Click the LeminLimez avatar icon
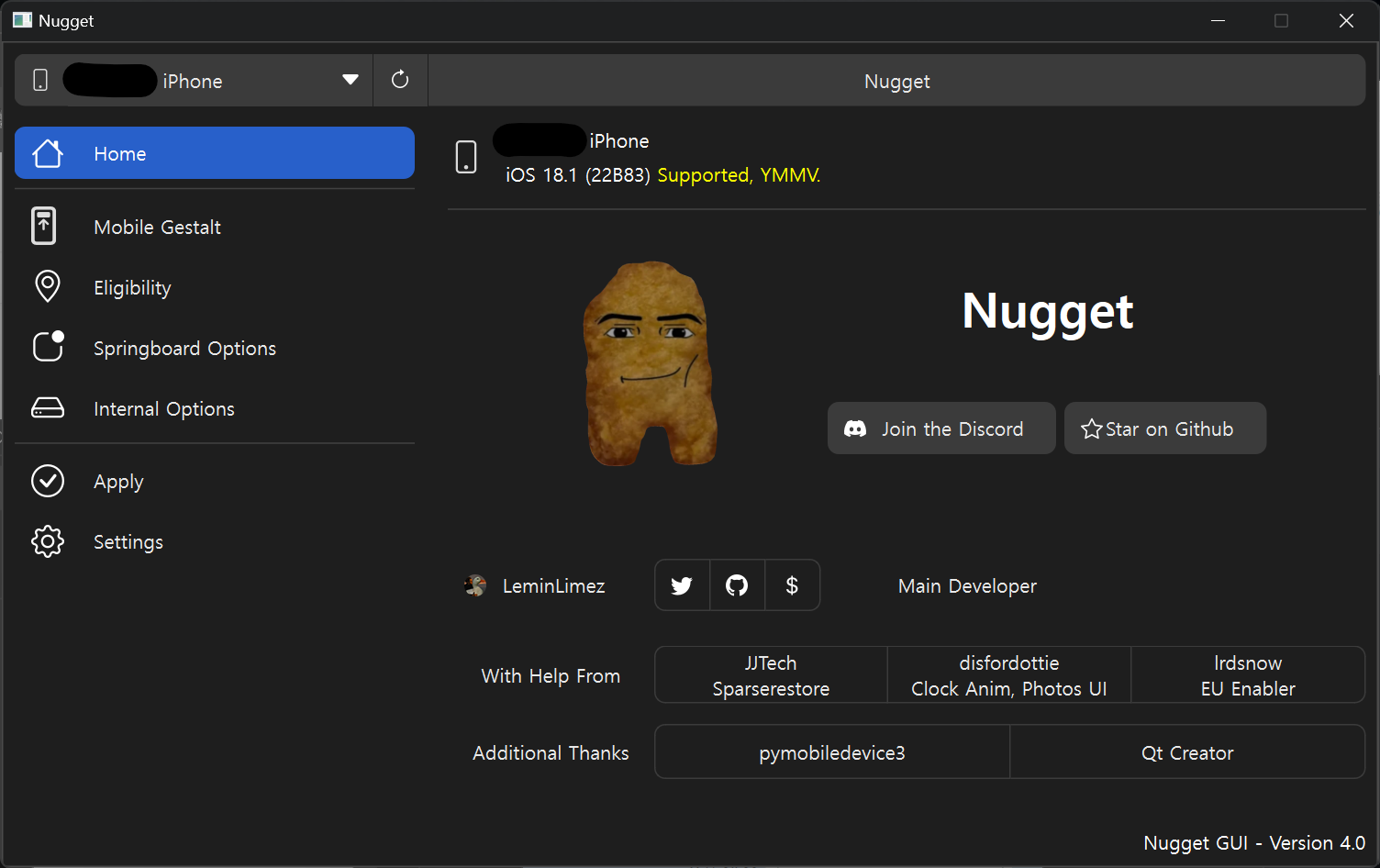 [x=475, y=585]
